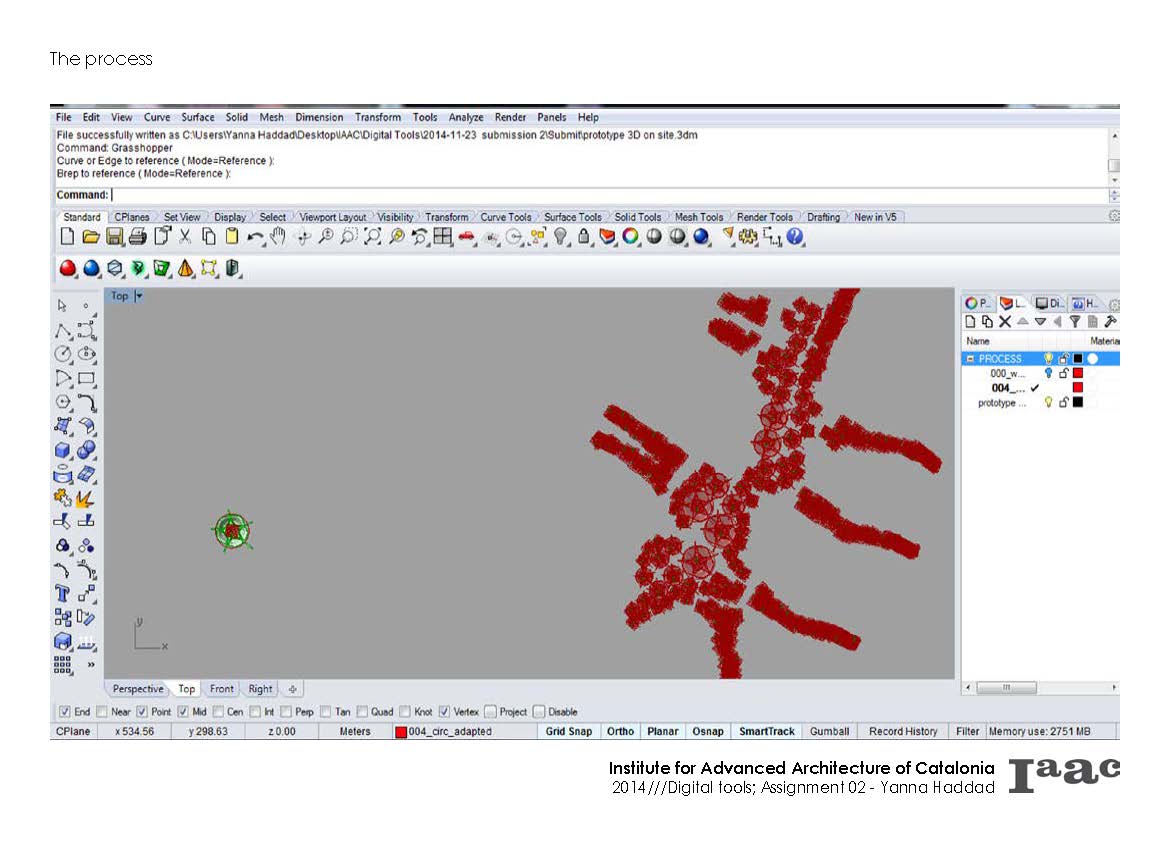Select the Box solid tool

pos(63,450)
